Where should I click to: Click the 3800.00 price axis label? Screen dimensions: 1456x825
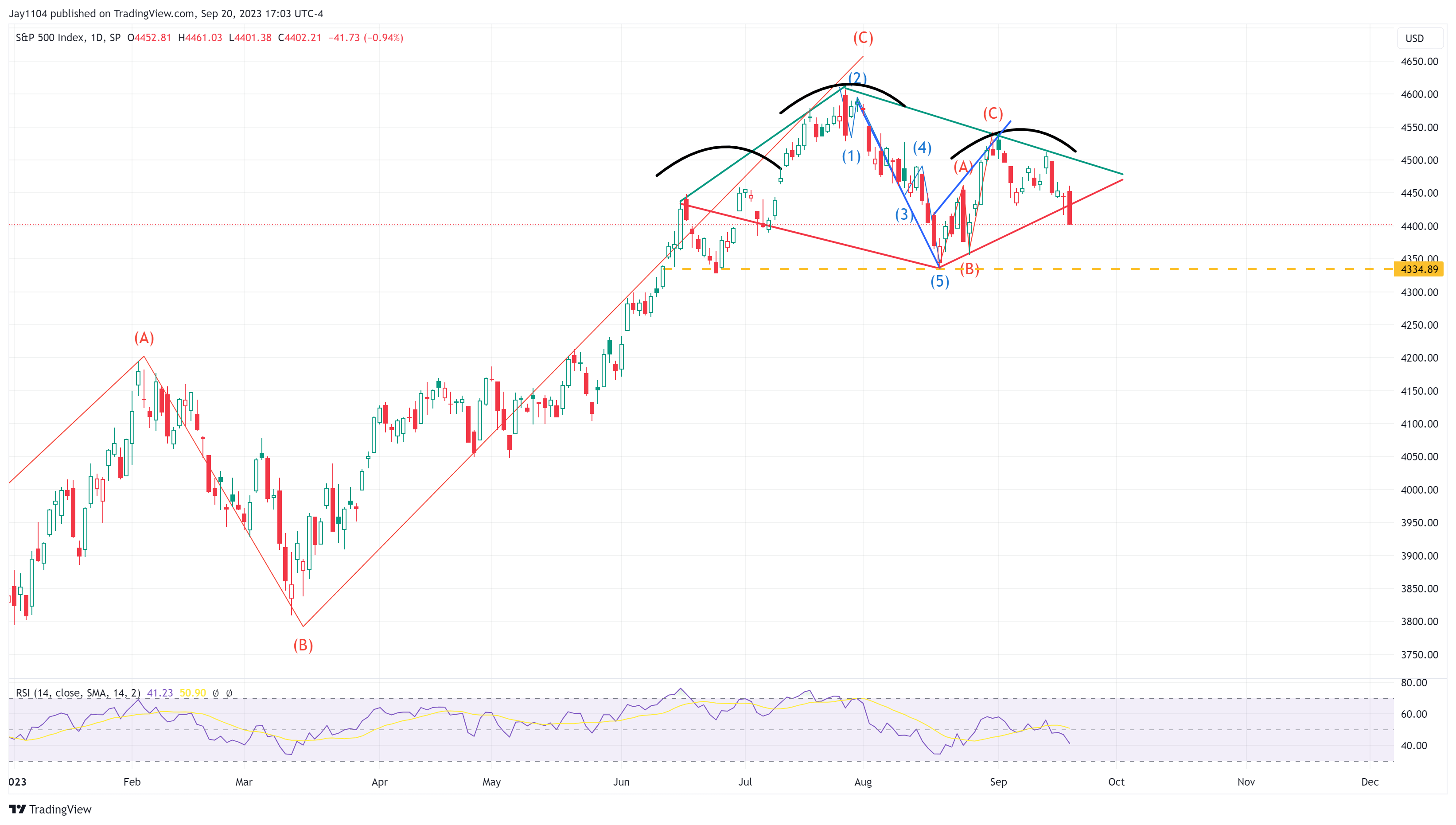[x=1419, y=622]
